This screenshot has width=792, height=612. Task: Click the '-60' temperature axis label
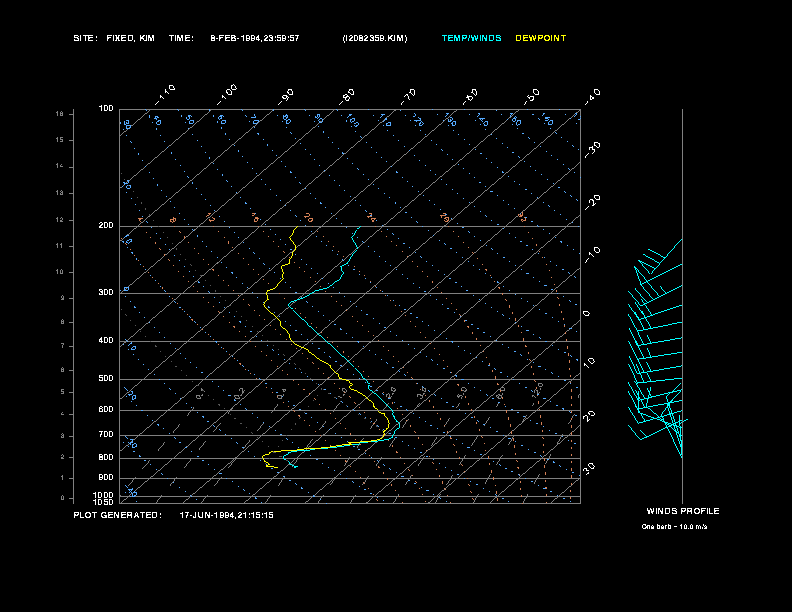(x=470, y=97)
